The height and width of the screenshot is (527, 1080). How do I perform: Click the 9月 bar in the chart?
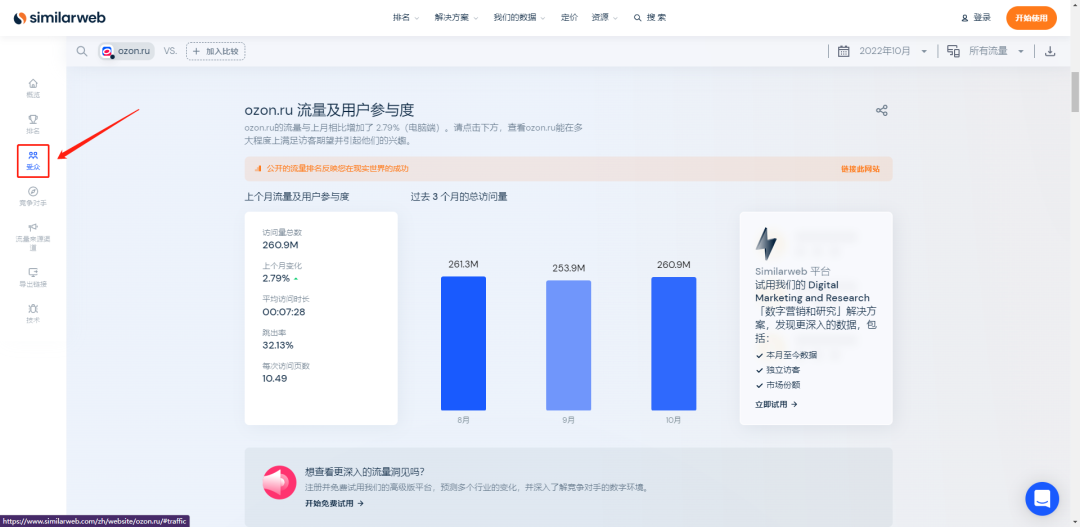click(568, 345)
